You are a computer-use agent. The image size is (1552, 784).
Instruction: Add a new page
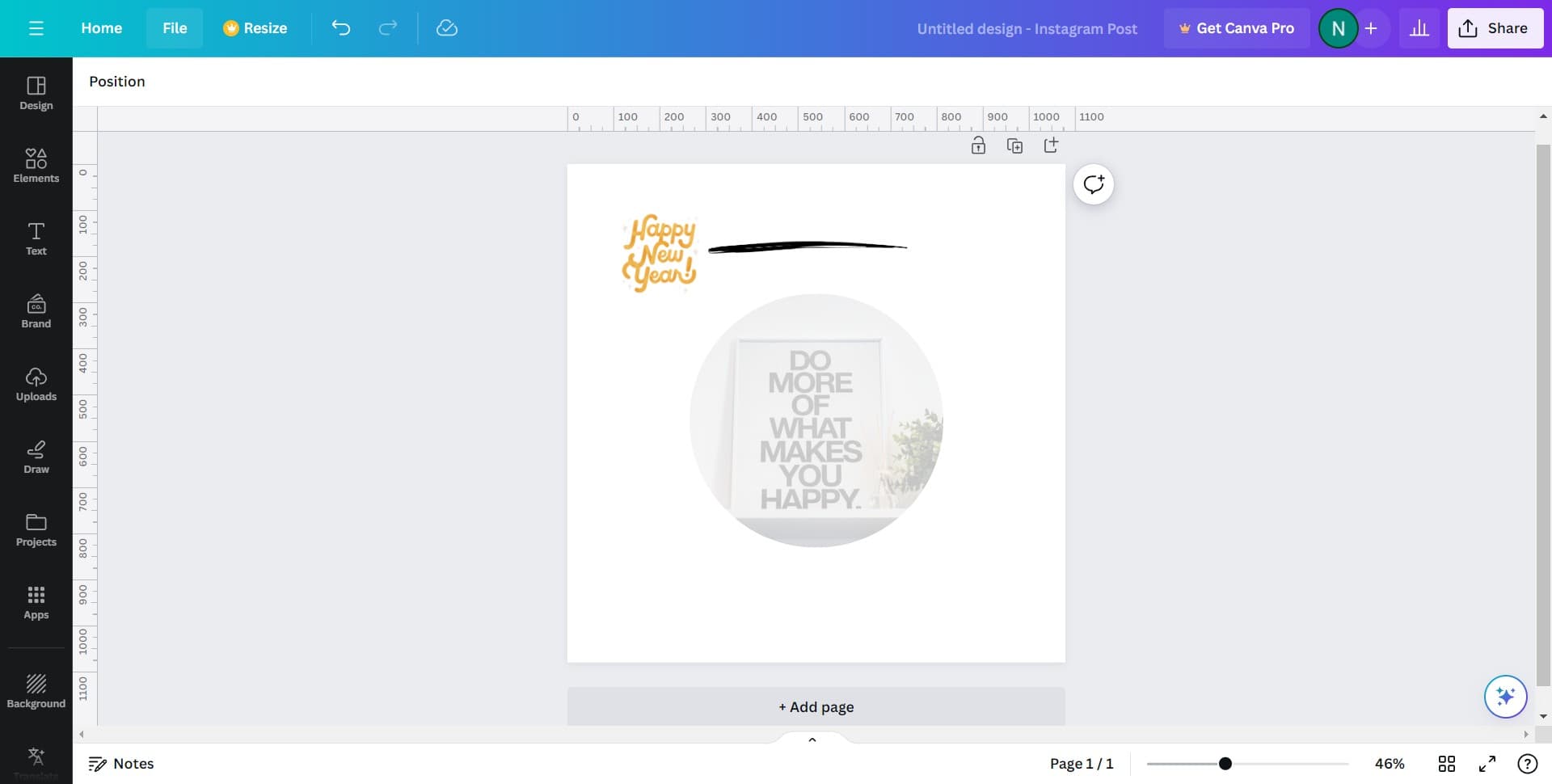[816, 706]
